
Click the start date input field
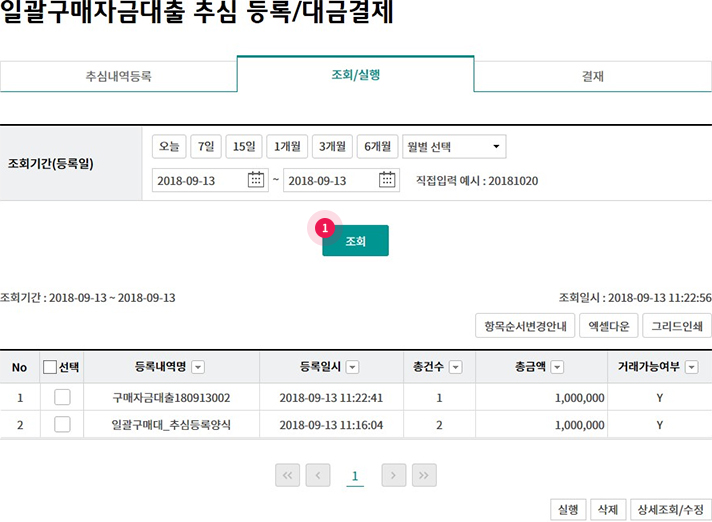coord(198,180)
